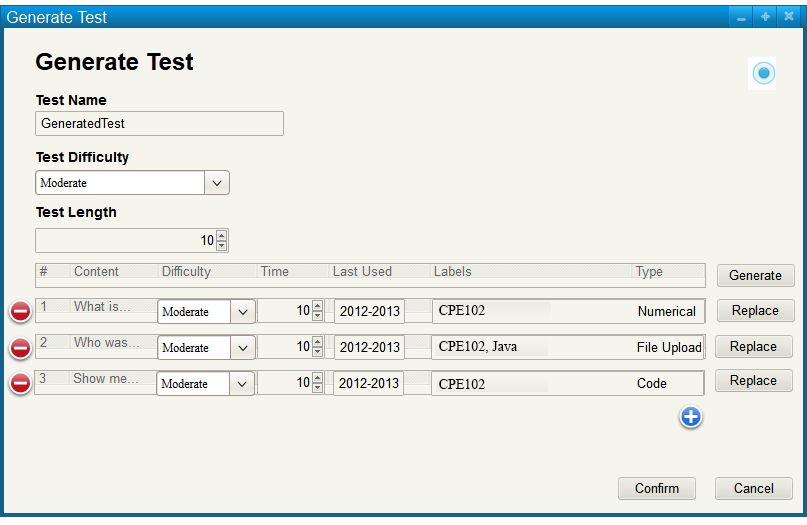Edit the Last Used field of question 3
This screenshot has height=525, width=807.
pyautogui.click(x=368, y=384)
